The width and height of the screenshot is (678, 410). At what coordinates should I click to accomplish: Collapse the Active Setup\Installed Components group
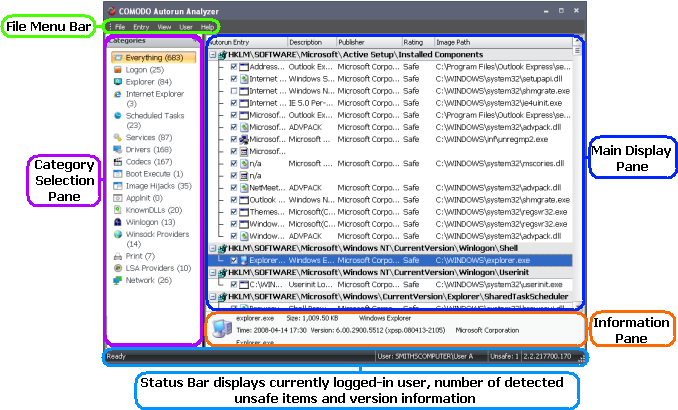tap(213, 54)
